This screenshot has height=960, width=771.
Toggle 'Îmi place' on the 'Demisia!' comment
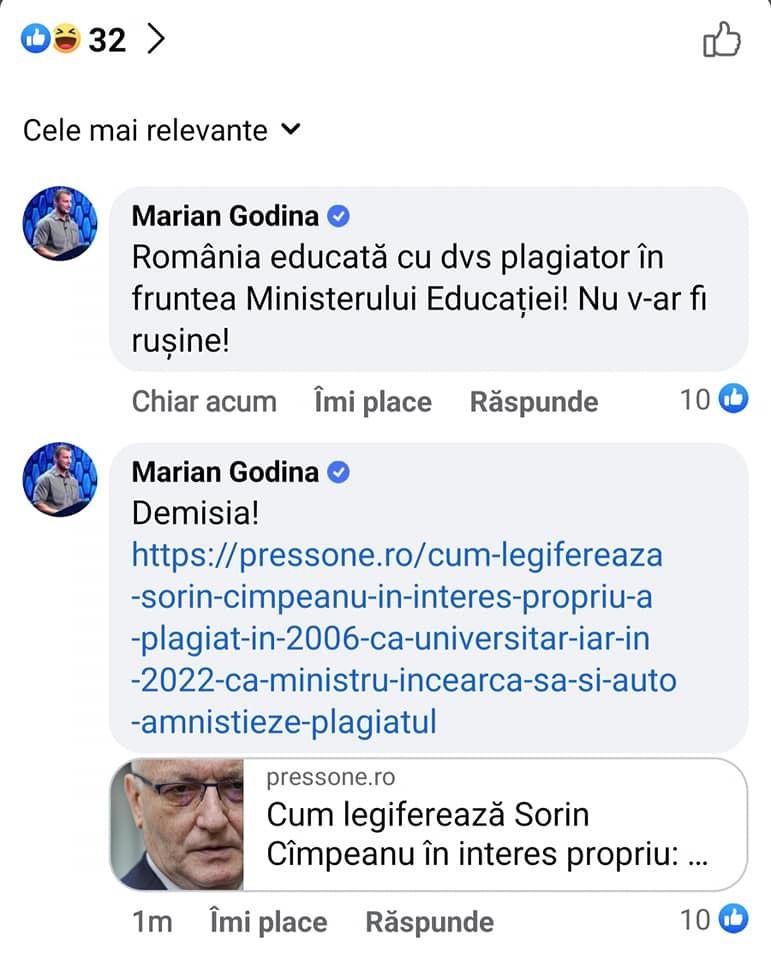pos(268,921)
